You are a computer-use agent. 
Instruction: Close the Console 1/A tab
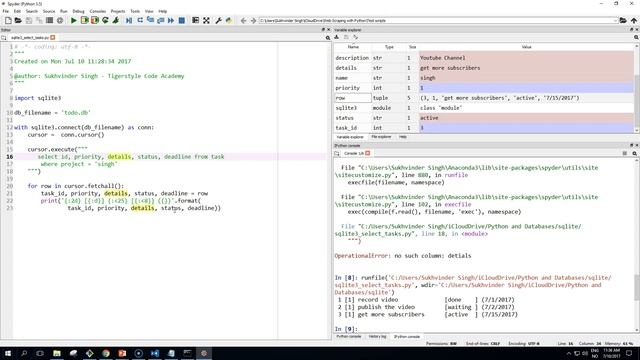tap(368, 153)
